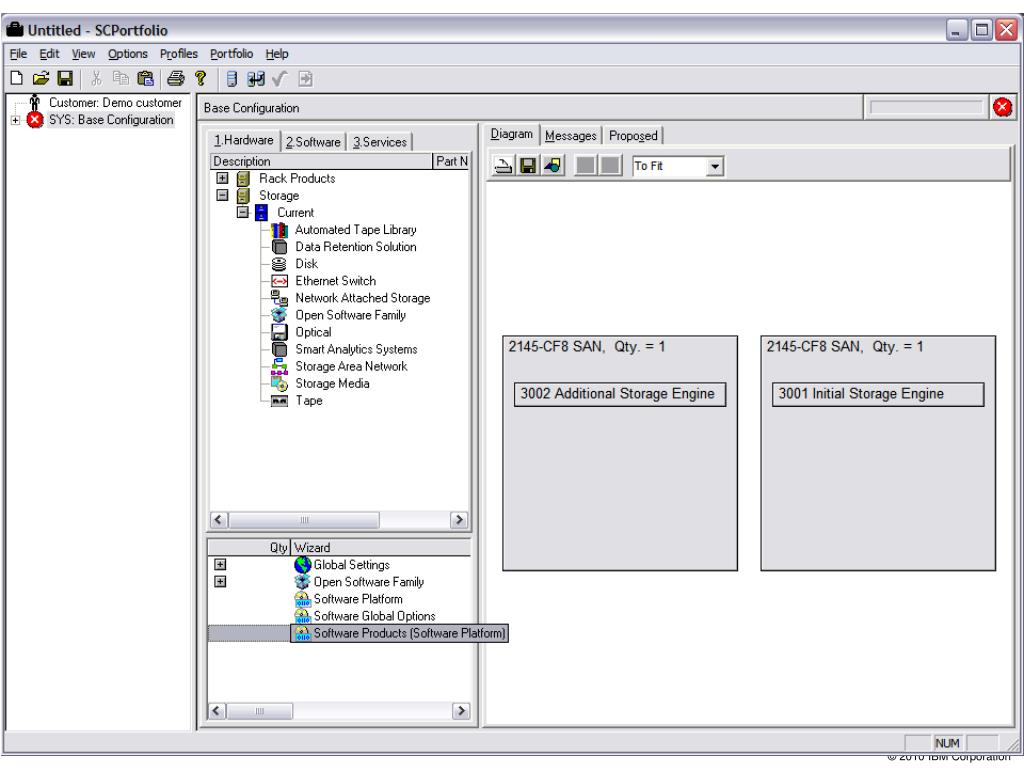
Task: Click left arrow of hardware tree scrollbar
Action: tap(219, 520)
